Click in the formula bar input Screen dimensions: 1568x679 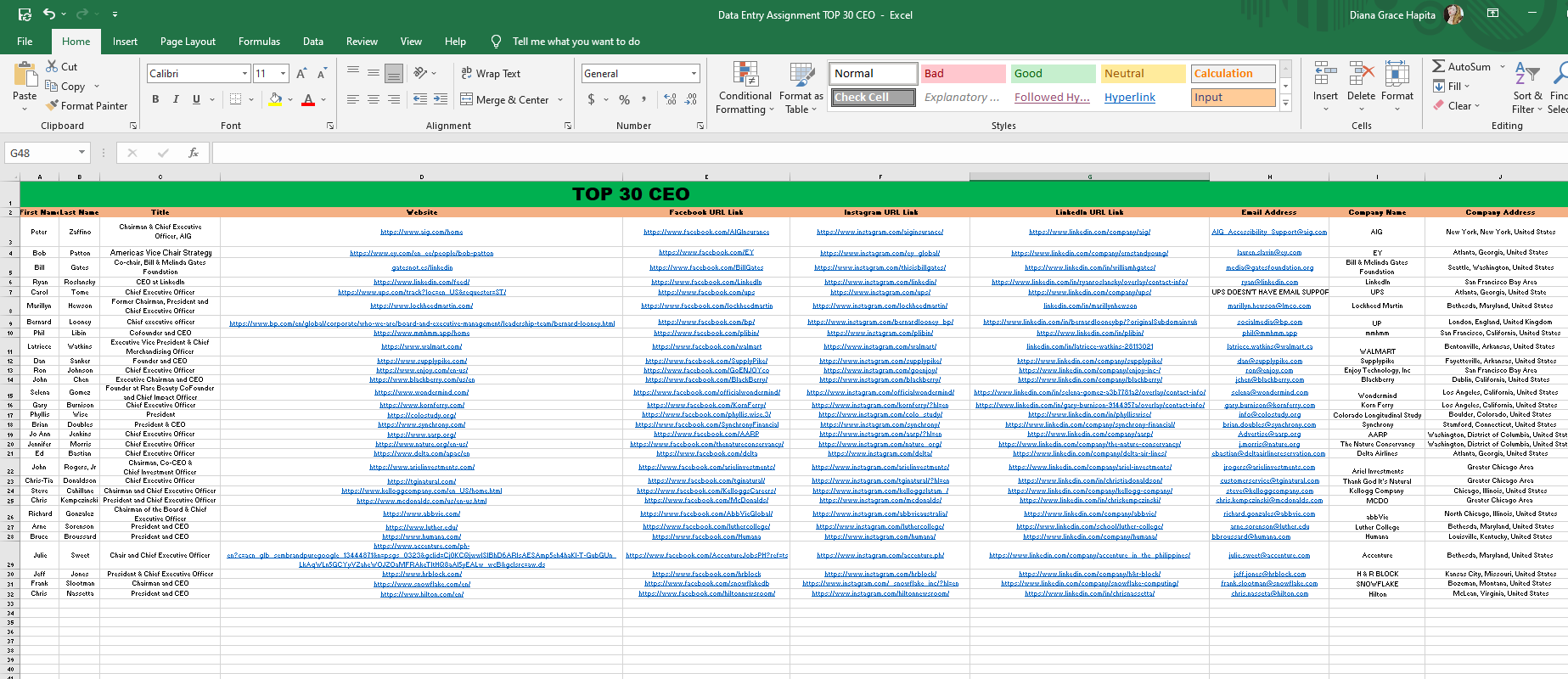coord(888,153)
